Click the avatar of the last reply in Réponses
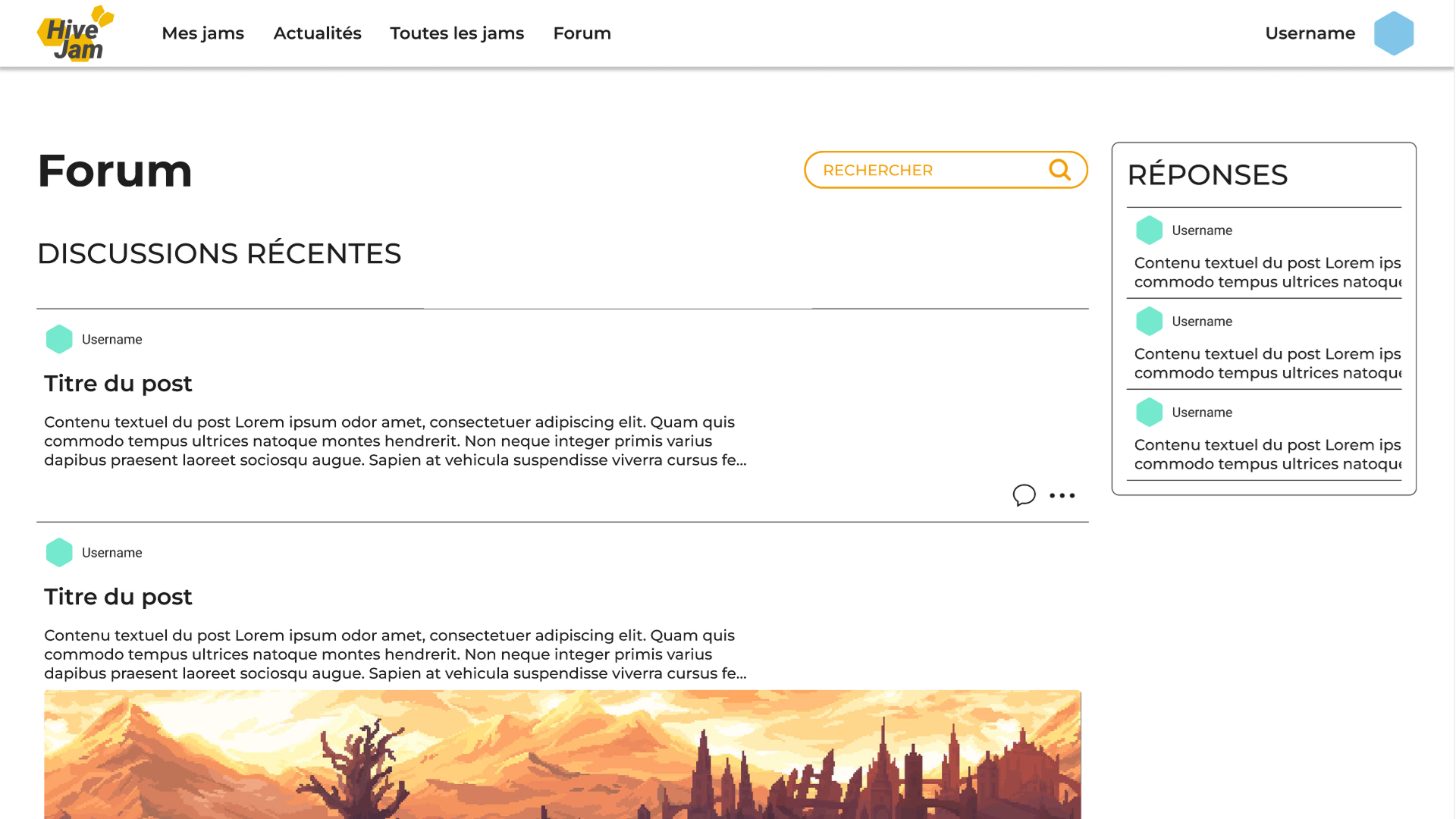This screenshot has width=1456, height=819. 1149,412
